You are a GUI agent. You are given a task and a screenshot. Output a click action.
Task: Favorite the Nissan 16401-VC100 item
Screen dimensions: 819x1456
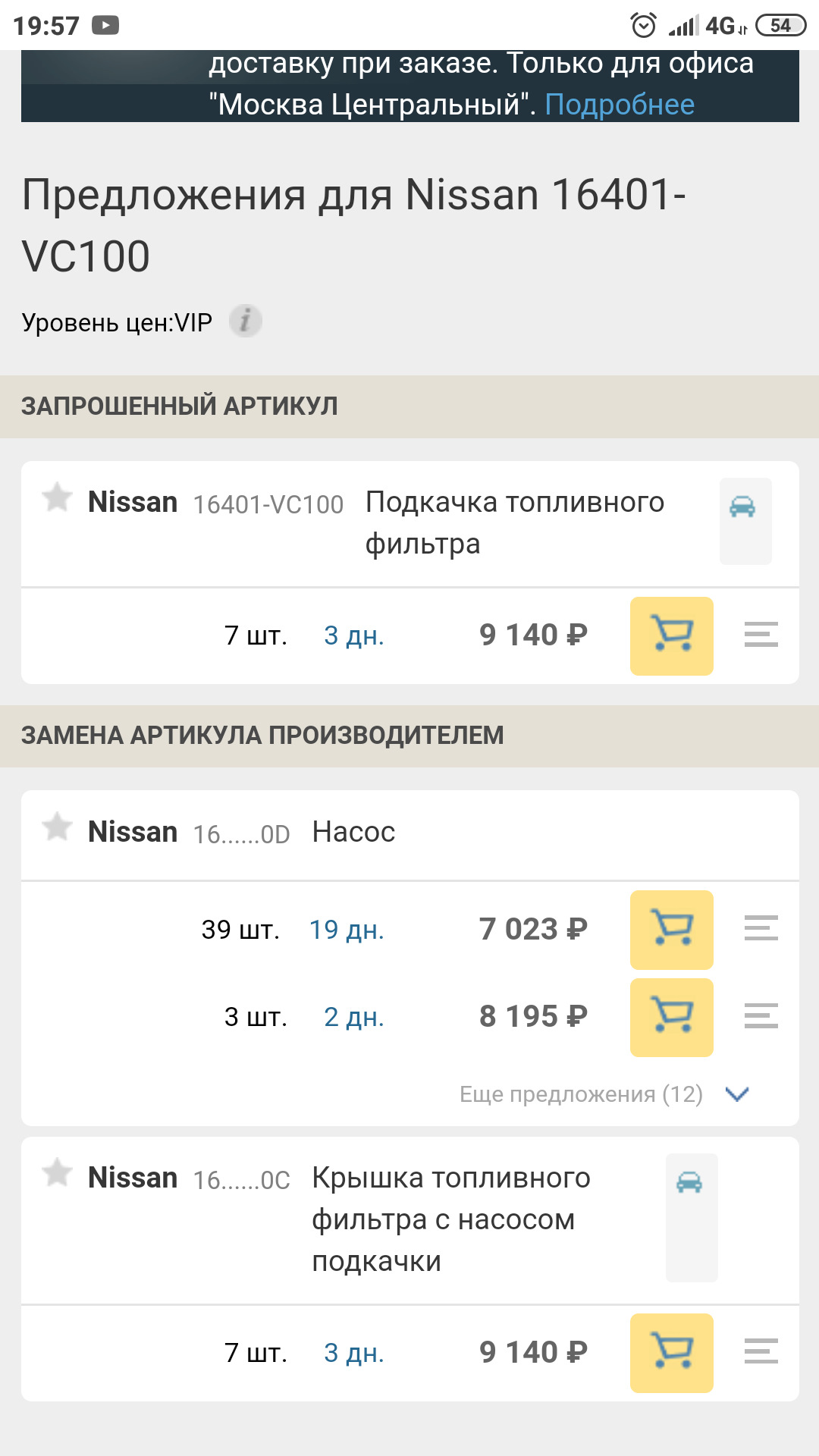point(57,498)
